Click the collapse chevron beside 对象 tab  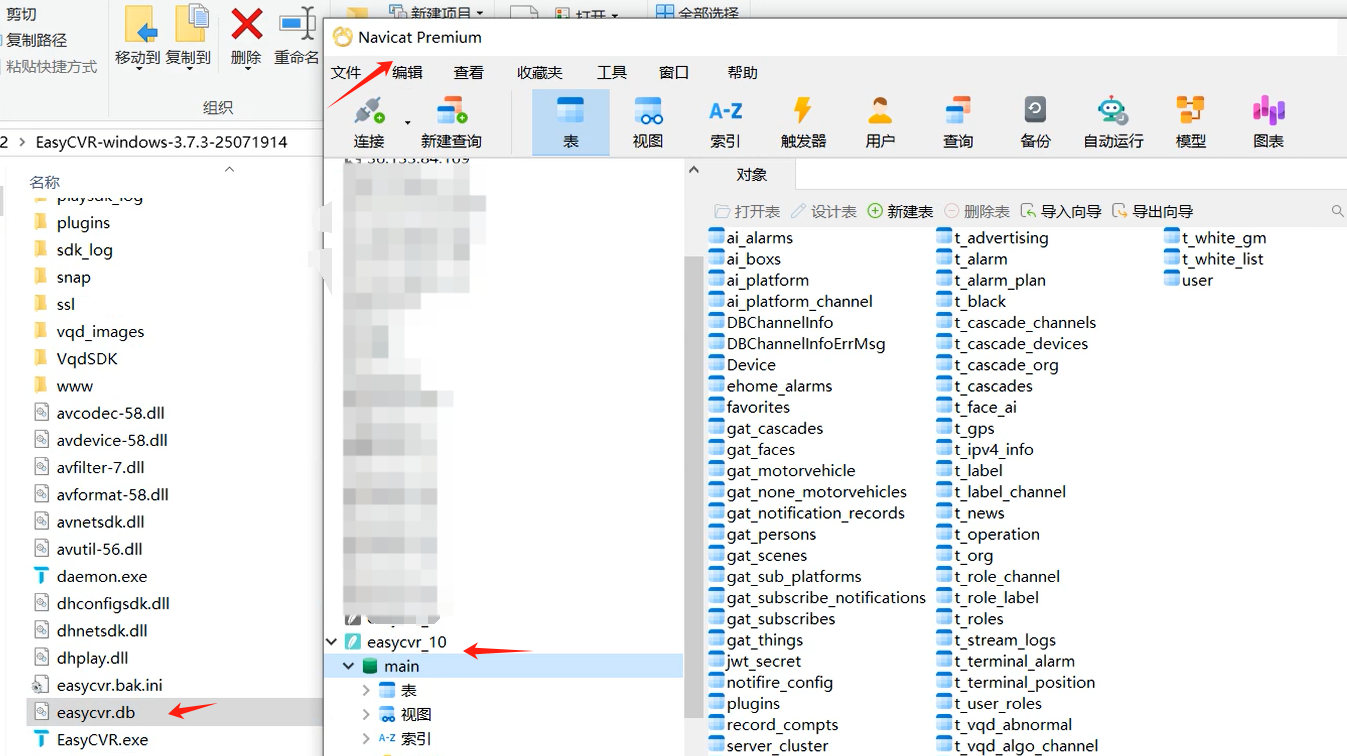pyautogui.click(x=694, y=171)
